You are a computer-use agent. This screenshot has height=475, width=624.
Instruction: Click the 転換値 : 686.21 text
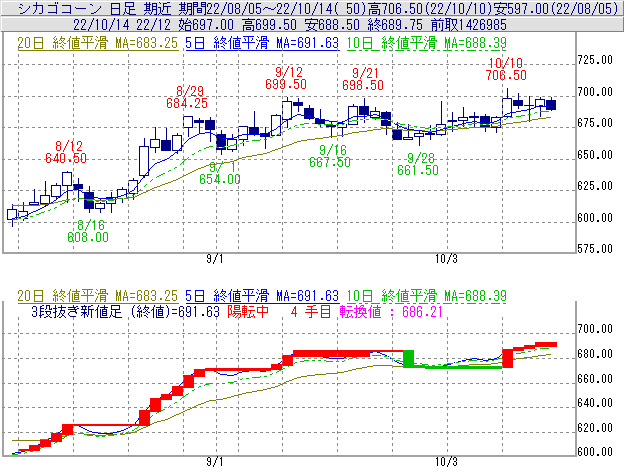pos(391,311)
